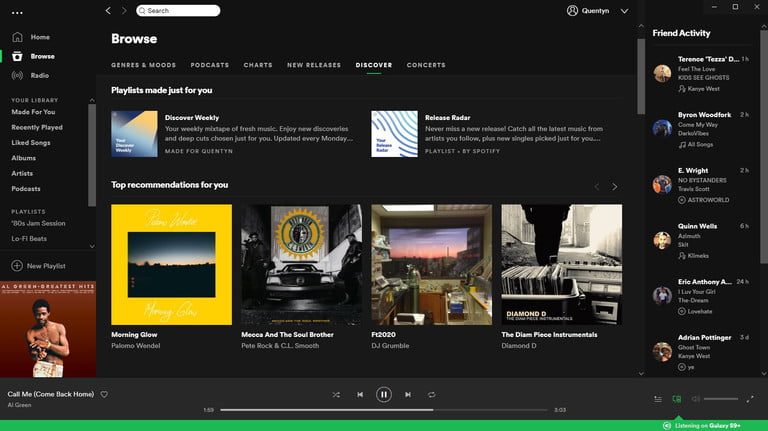
Task: Open the connect to device menu
Action: pyautogui.click(x=677, y=399)
